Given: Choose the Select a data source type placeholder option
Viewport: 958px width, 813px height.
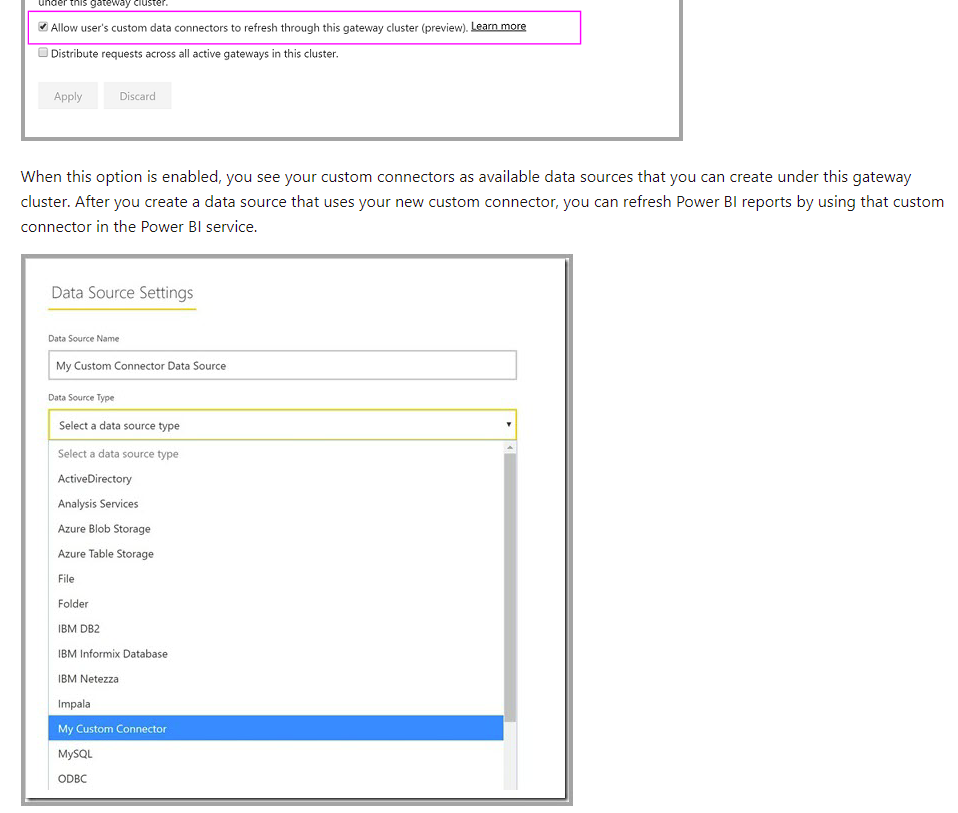Looking at the screenshot, I should click(276, 454).
